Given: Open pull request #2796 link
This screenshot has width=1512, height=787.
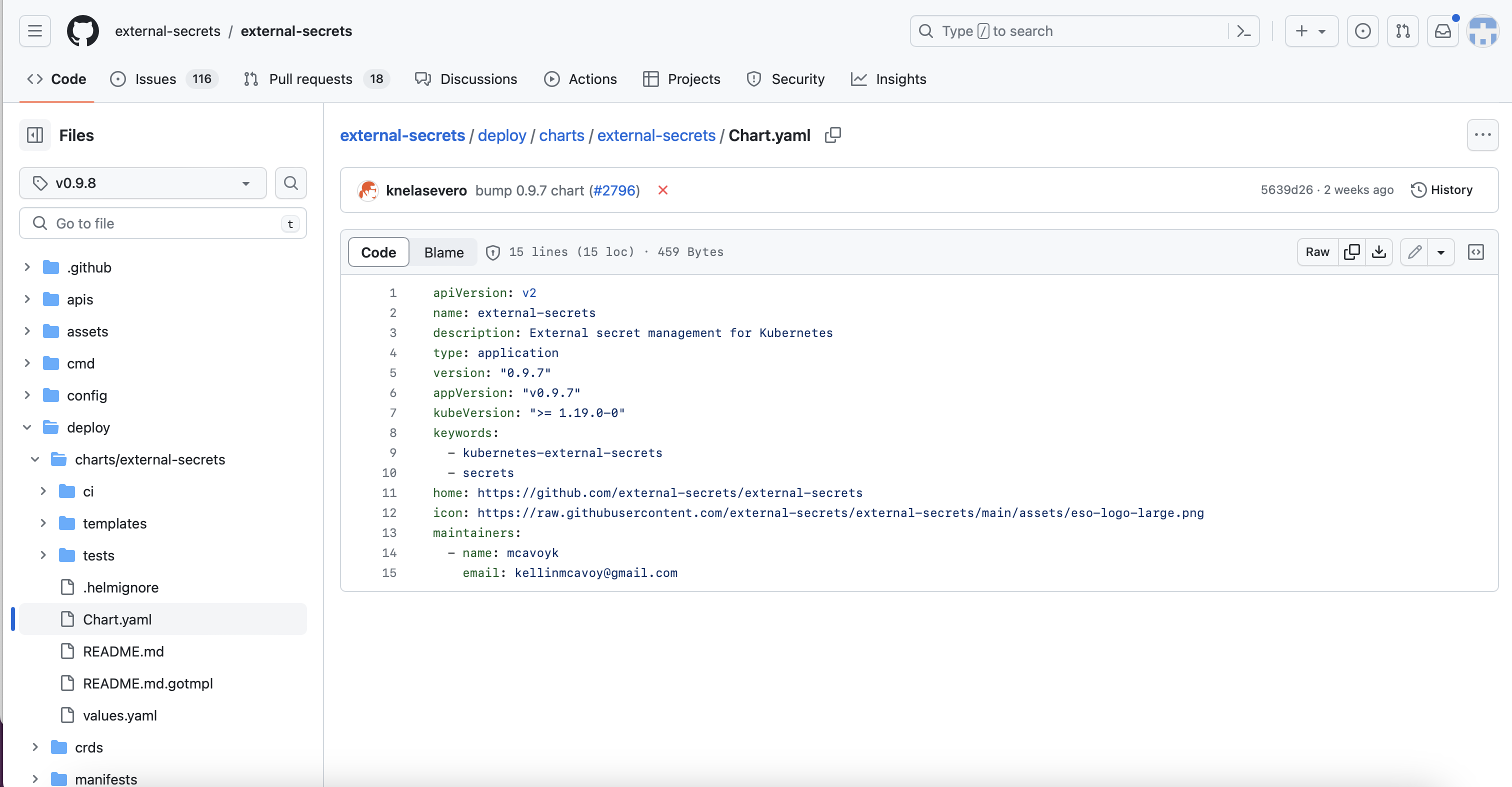Looking at the screenshot, I should click(x=614, y=190).
